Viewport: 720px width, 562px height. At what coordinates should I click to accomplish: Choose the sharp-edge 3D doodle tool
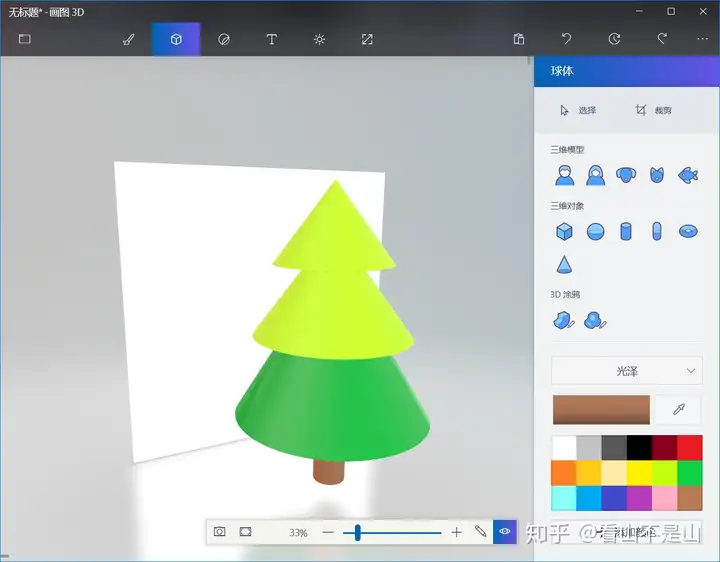[x=564, y=320]
